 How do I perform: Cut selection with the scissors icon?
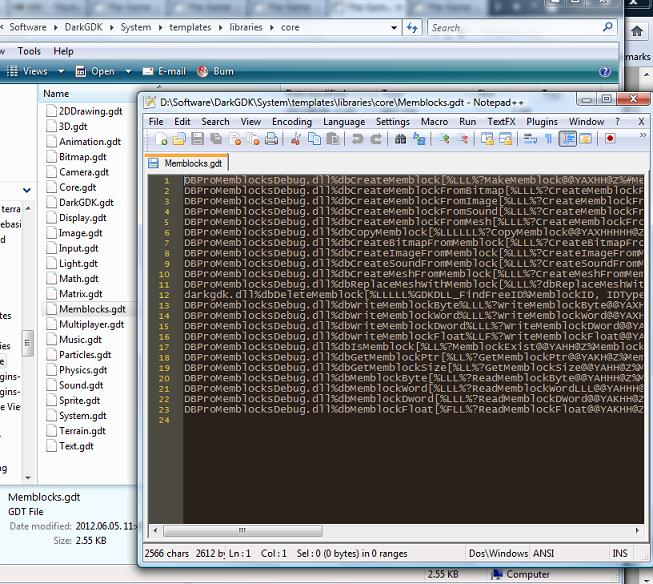click(296, 139)
